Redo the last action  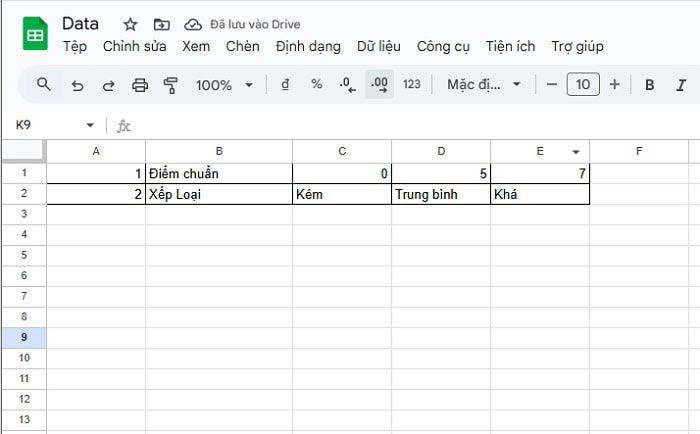click(x=108, y=85)
